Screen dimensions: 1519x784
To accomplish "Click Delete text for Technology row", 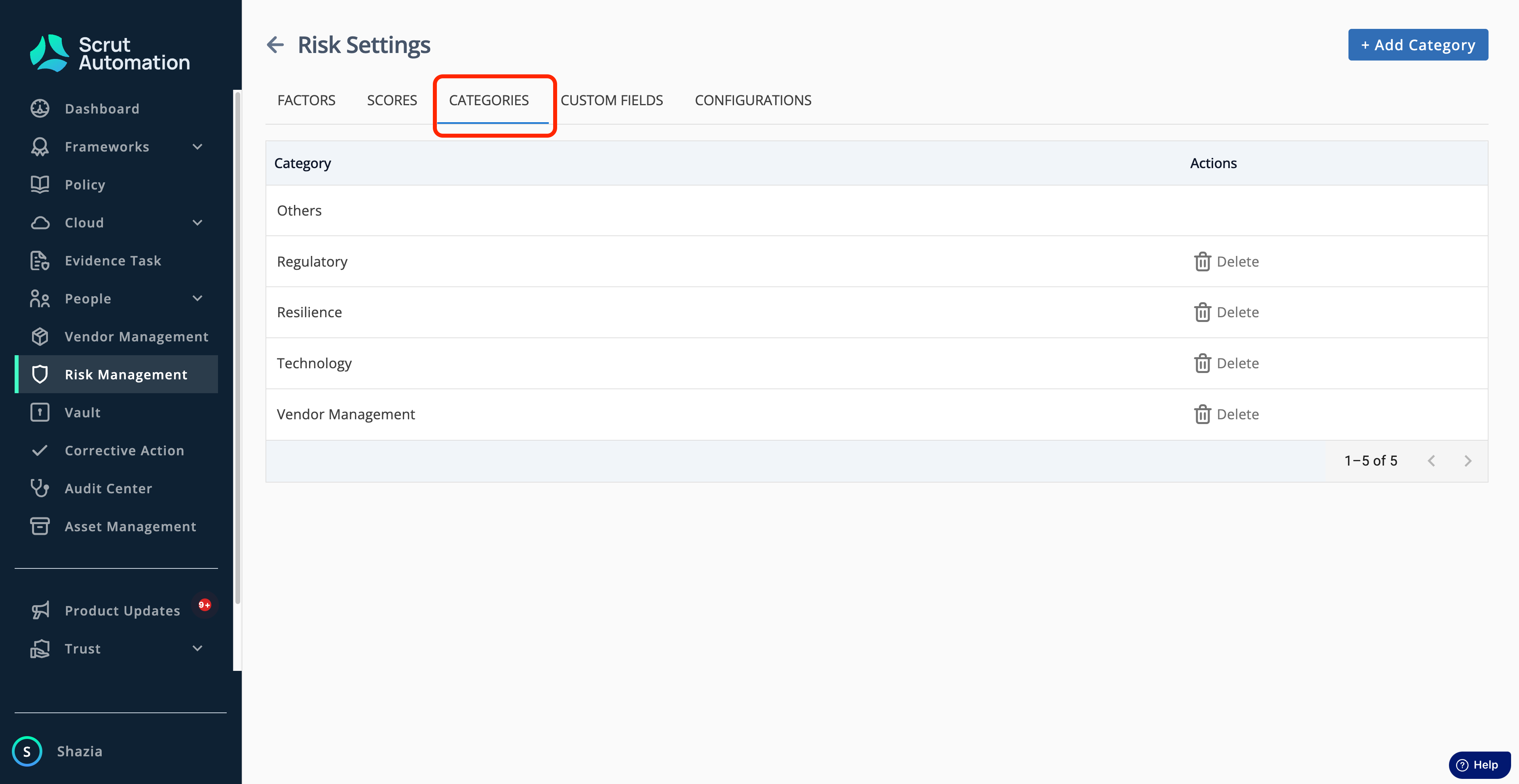I will [x=1238, y=363].
